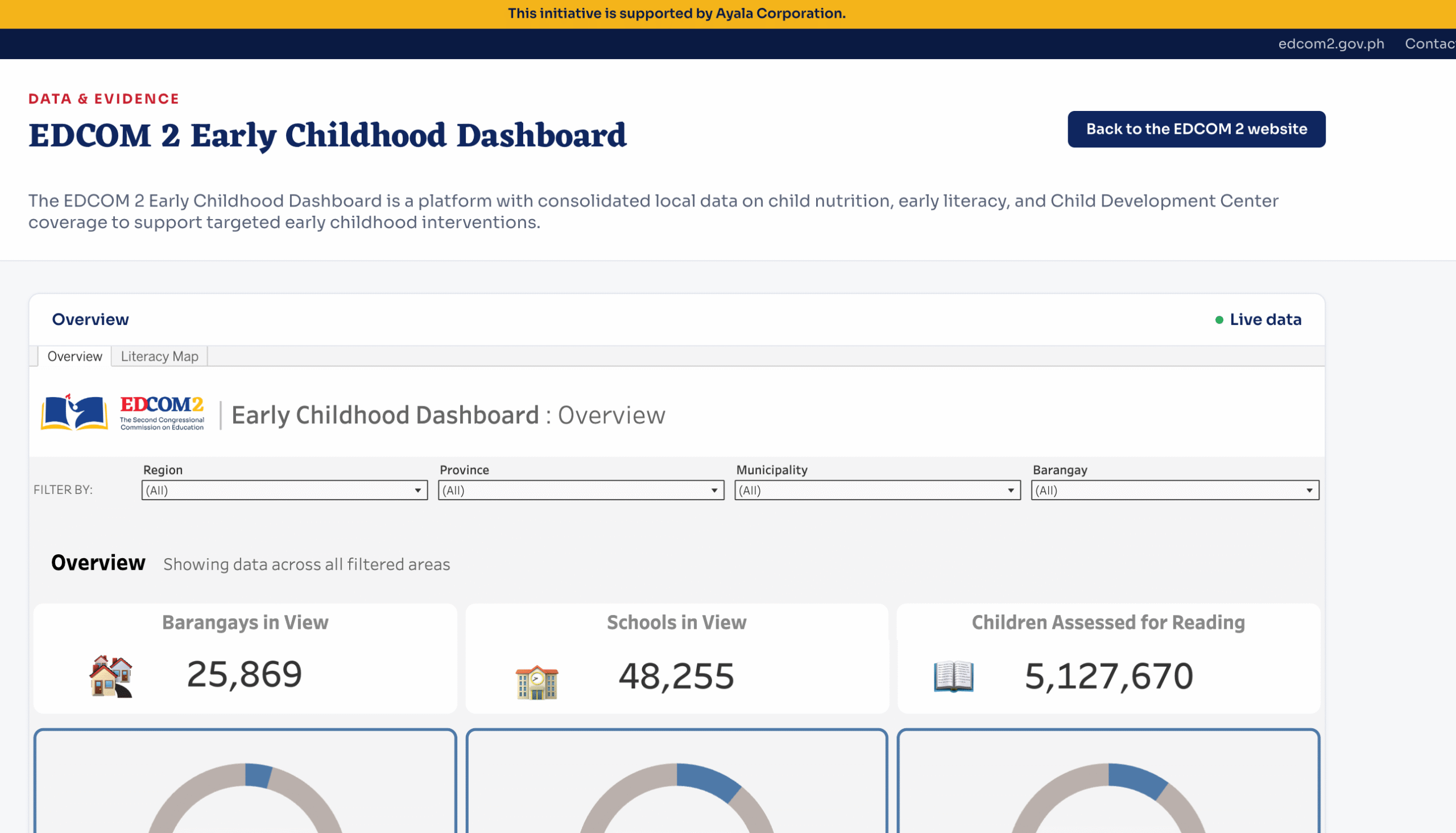Click the 48,255 Schools in View value
Image resolution: width=1456 pixels, height=833 pixels.
click(x=676, y=677)
